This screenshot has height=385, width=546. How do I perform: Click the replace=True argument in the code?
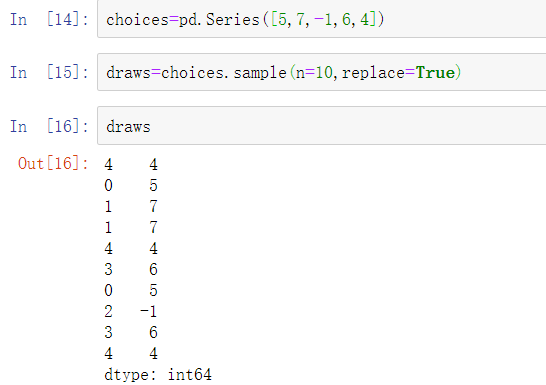point(398,73)
